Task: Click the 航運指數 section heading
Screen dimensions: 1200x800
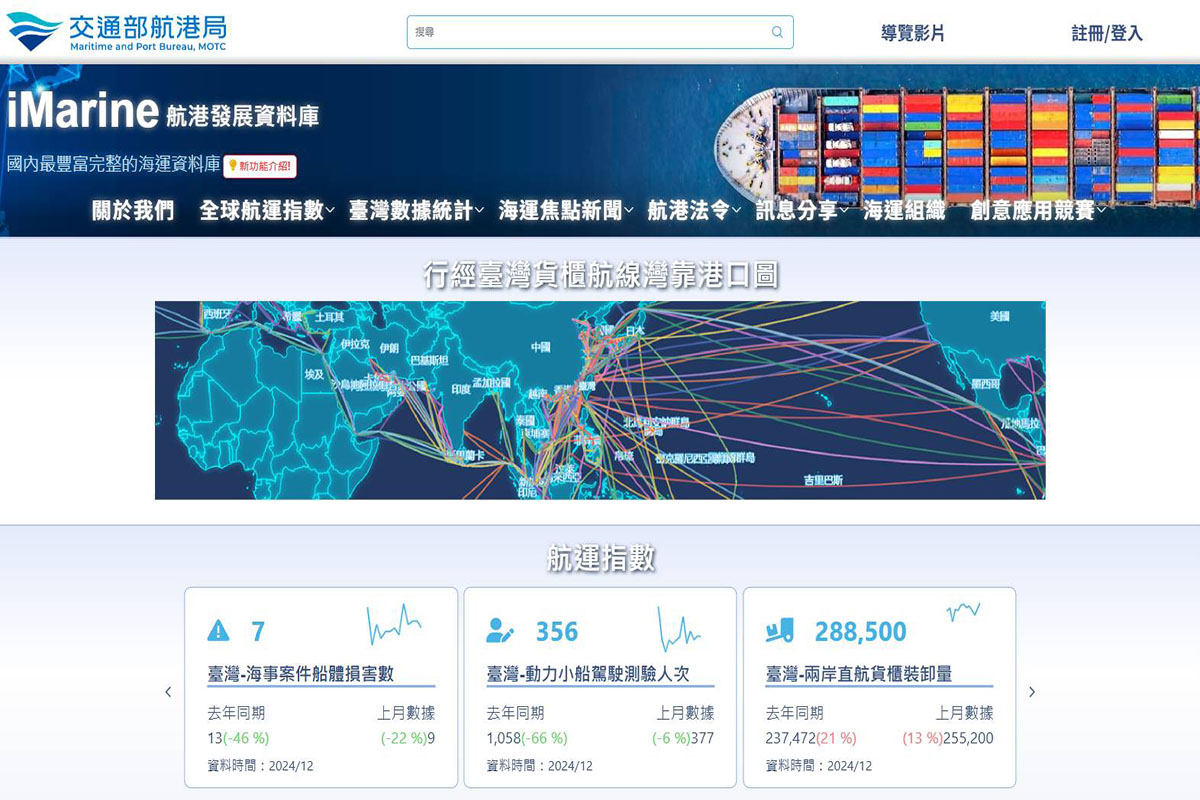Action: coord(600,557)
